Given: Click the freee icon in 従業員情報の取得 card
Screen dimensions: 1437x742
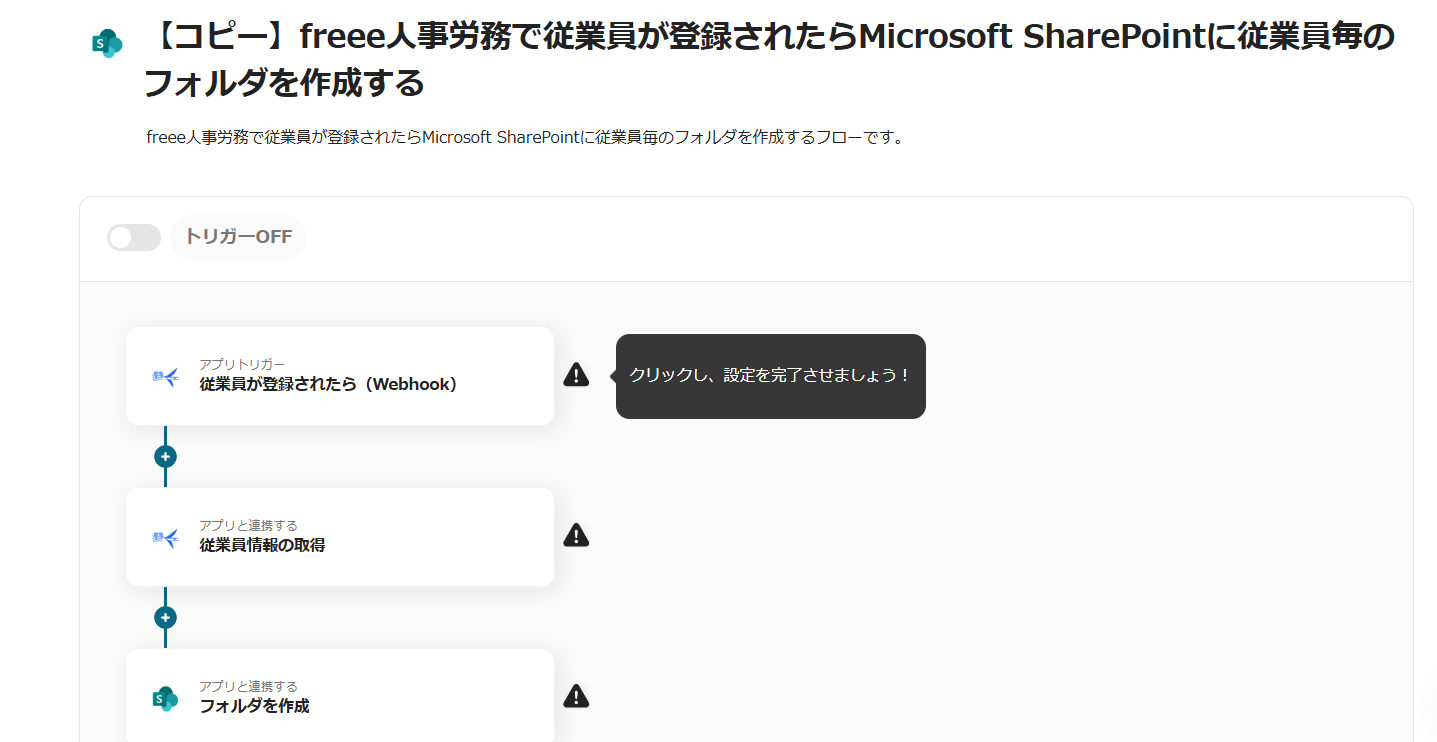Looking at the screenshot, I should tap(165, 537).
